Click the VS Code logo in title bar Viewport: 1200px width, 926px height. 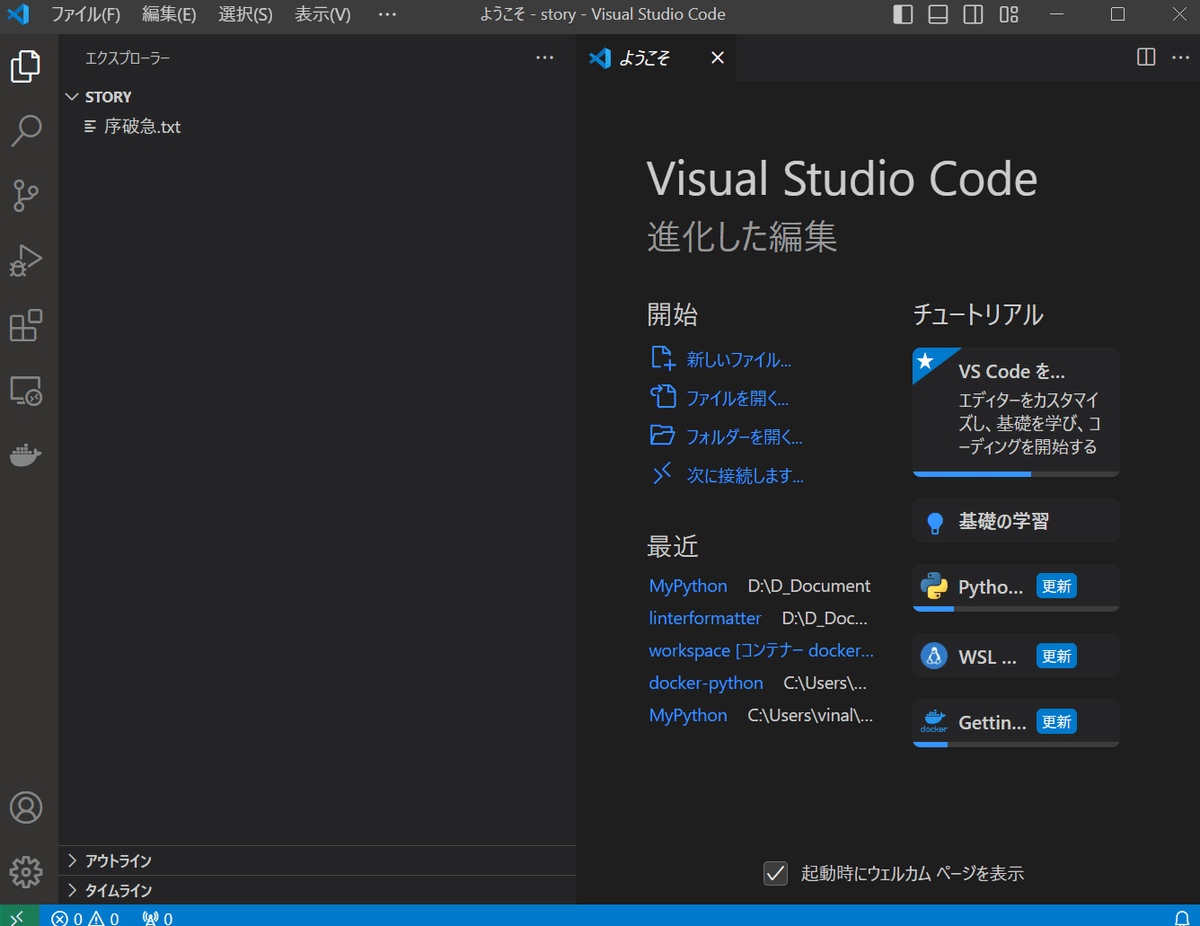19,15
